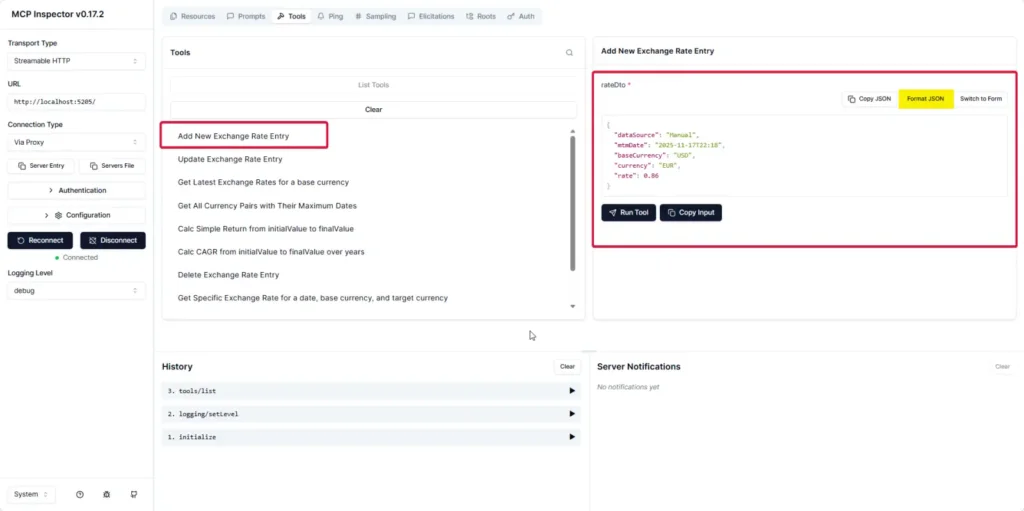
Task: Open the Transport Type dropdown
Action: coord(77,61)
